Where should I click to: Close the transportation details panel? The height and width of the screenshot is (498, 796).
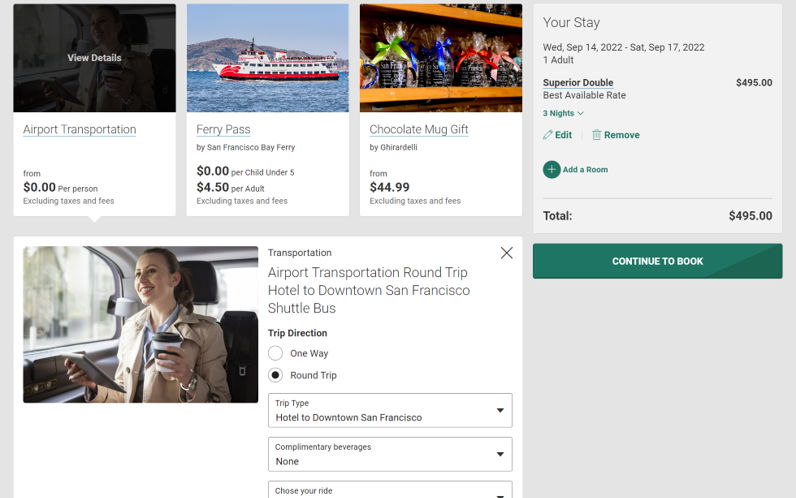click(507, 253)
